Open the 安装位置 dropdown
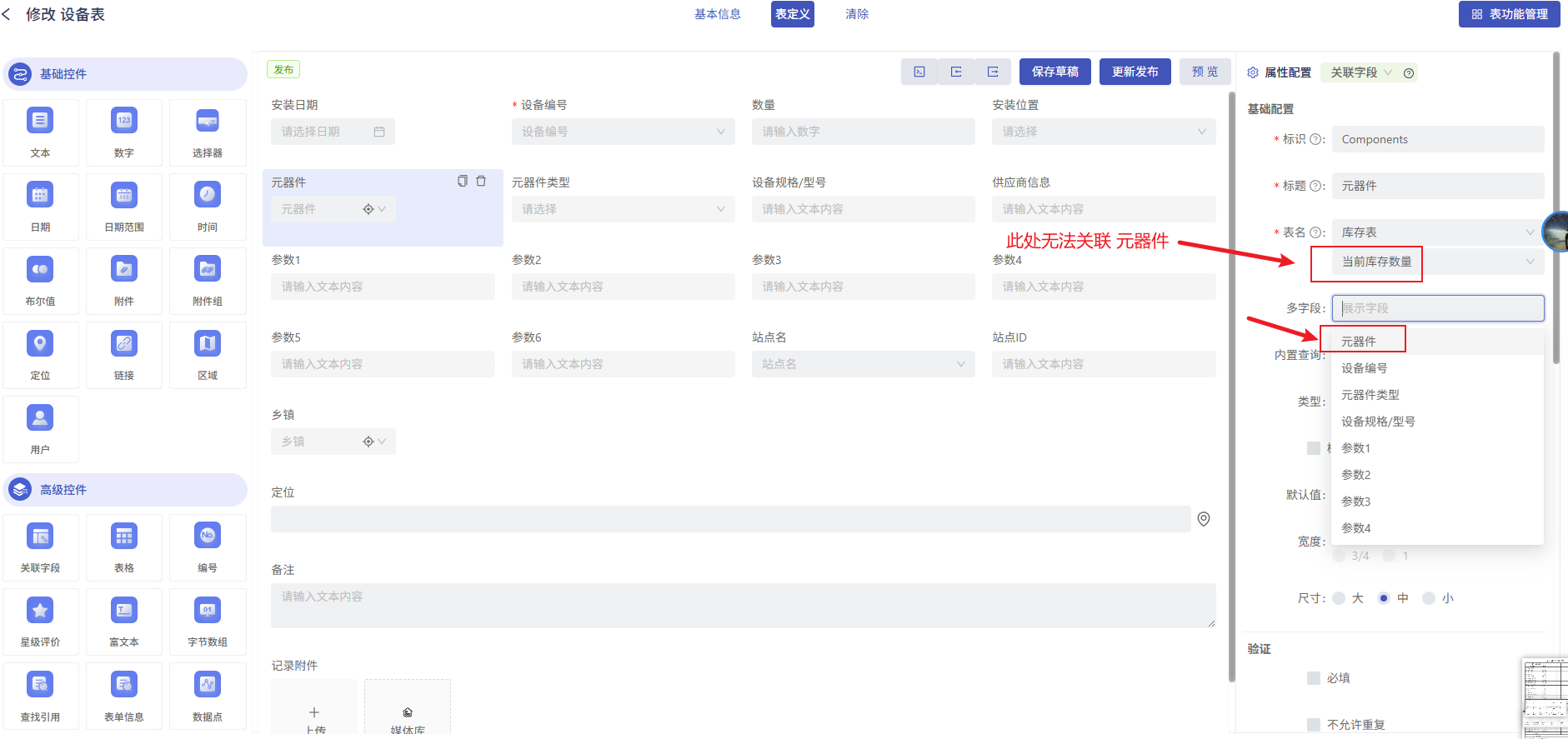Screen dimensions: 1568x739 click(1104, 132)
